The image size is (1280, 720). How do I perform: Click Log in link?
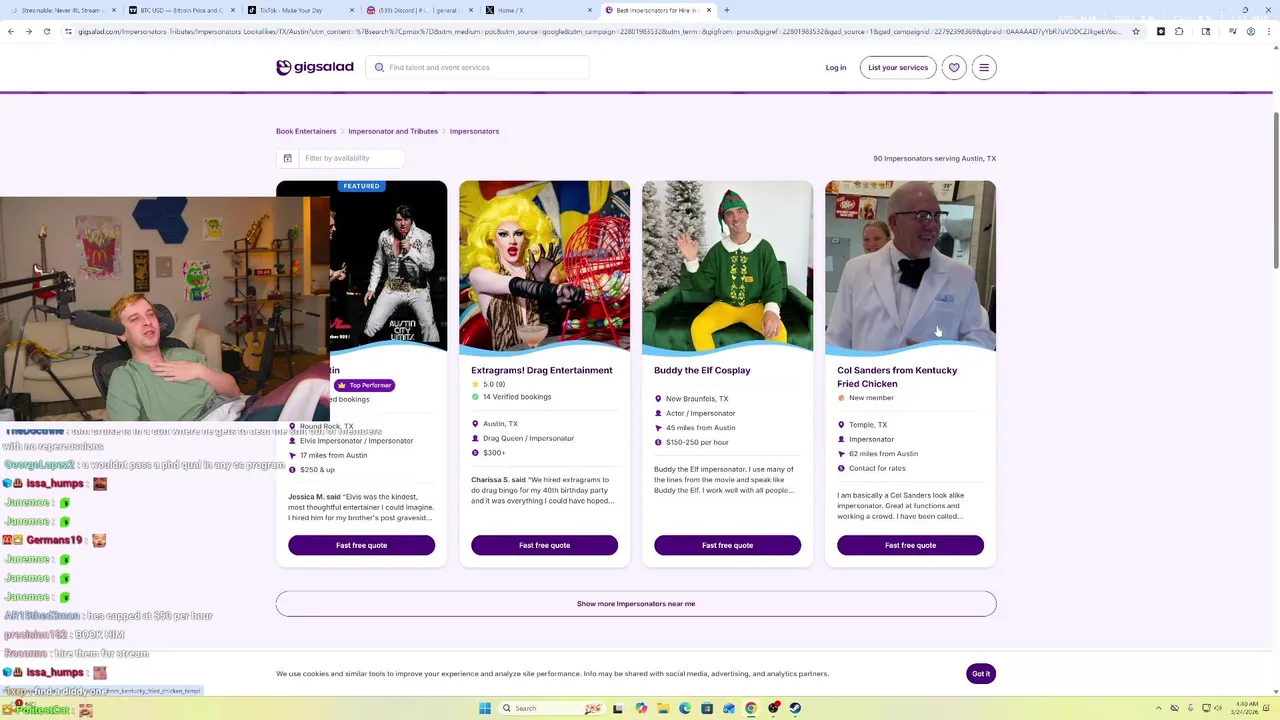coord(836,68)
